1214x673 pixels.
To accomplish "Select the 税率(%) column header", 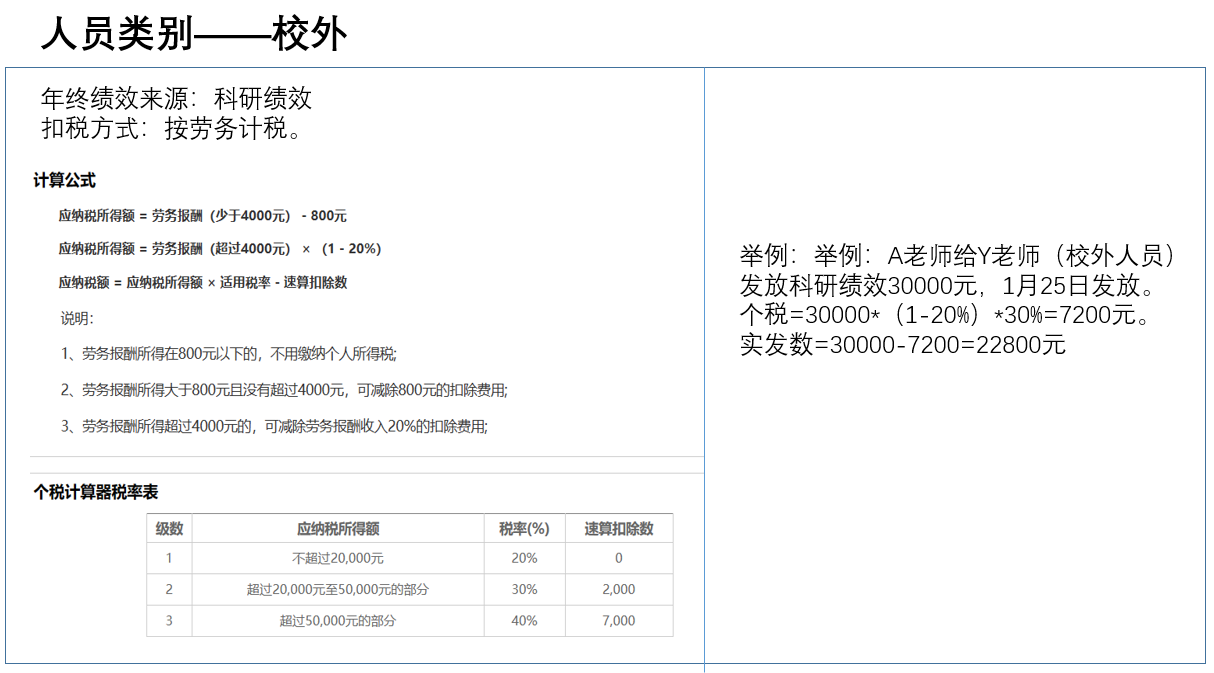I will [x=524, y=528].
